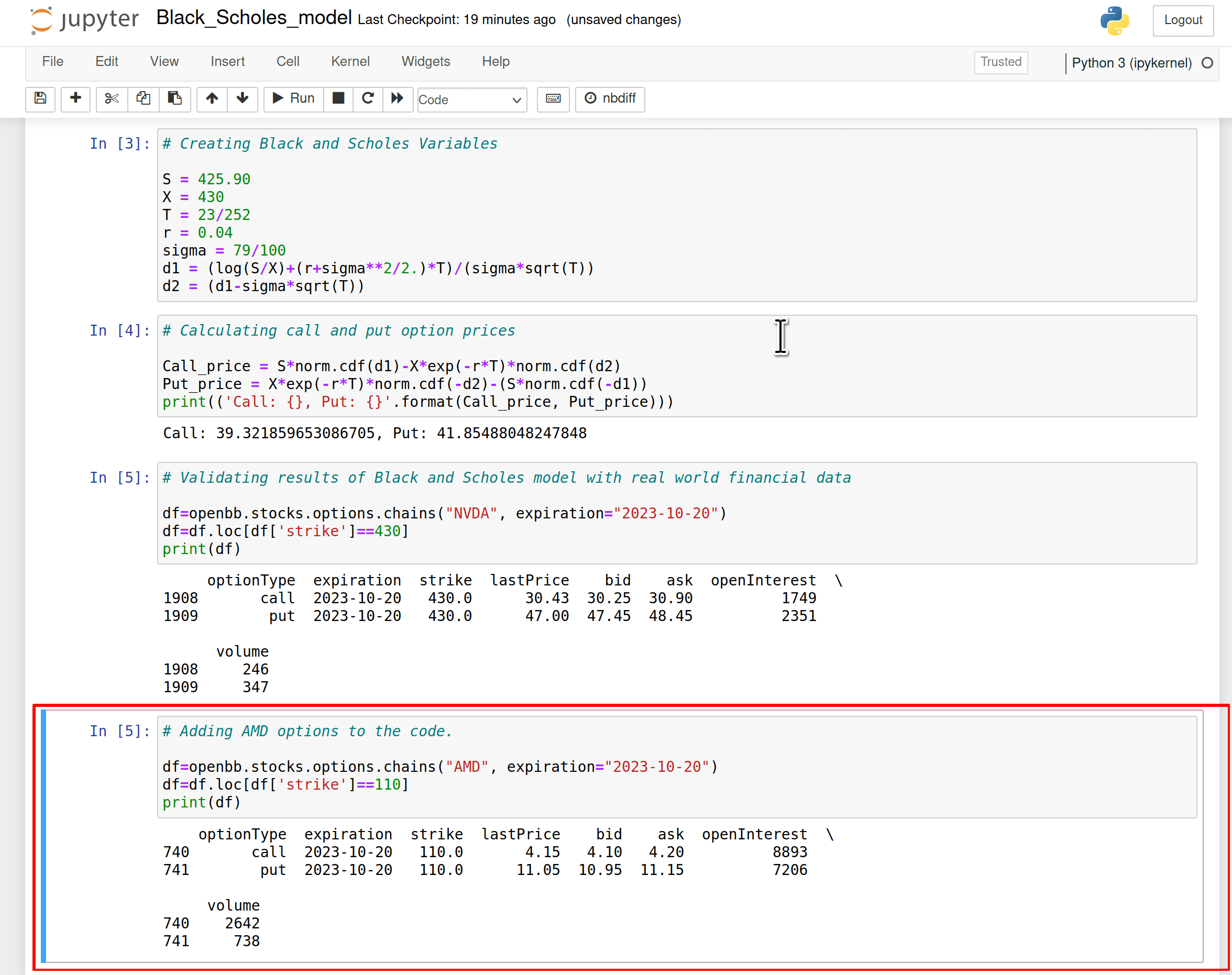The height and width of the screenshot is (975, 1232).
Task: Open the cell type Code dropdown
Action: 472,100
